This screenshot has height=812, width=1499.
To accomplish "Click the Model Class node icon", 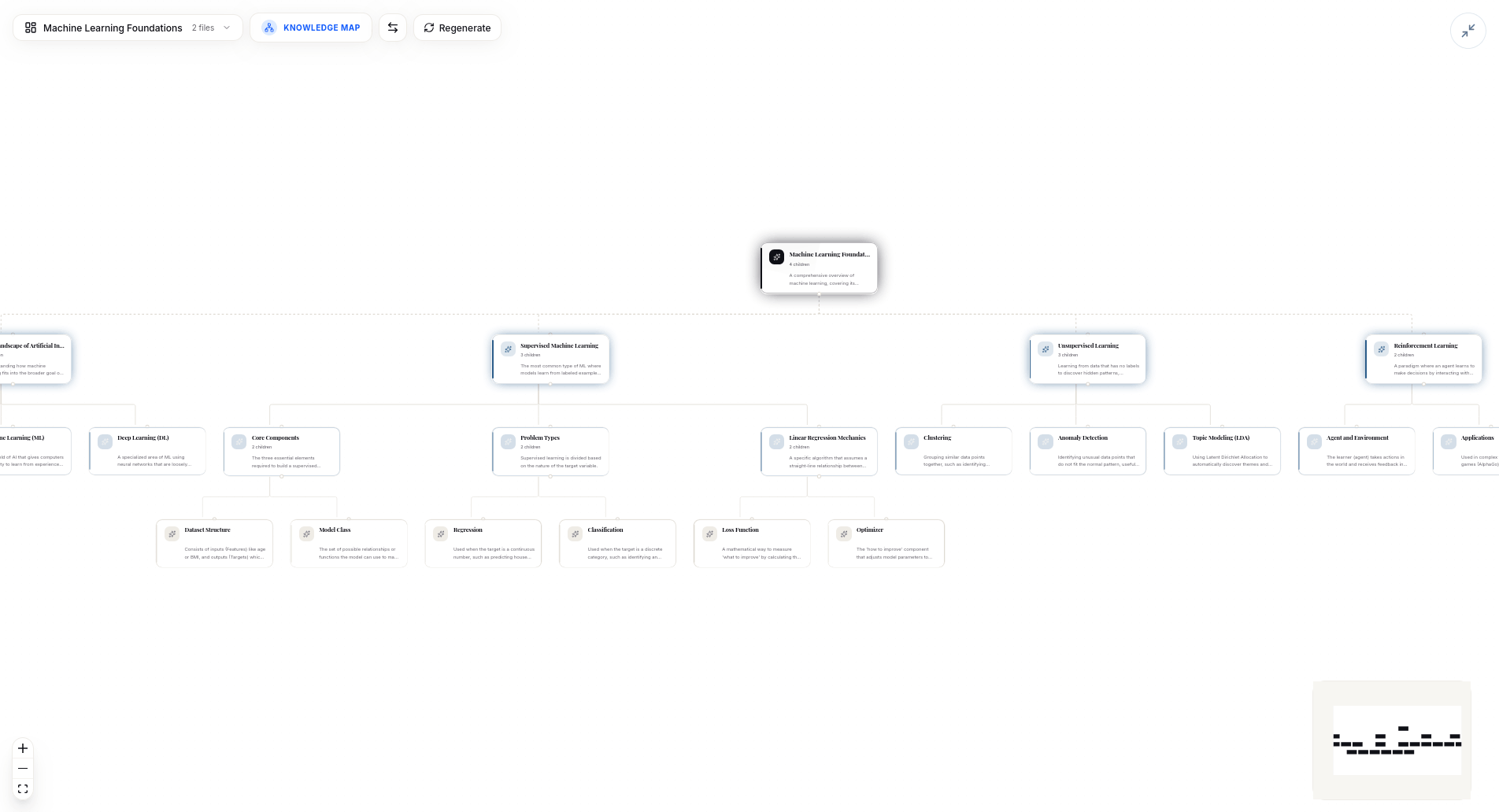I will click(x=306, y=533).
